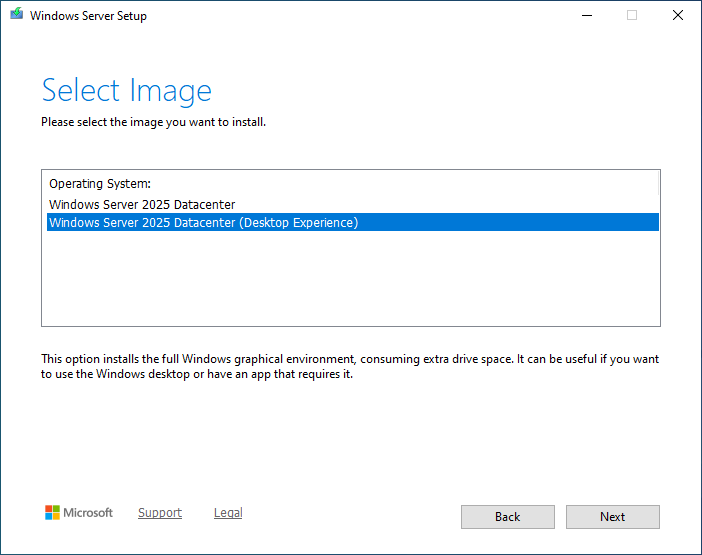This screenshot has width=702, height=555.
Task: Click the Desktop Experience description paragraph
Action: pos(350,366)
